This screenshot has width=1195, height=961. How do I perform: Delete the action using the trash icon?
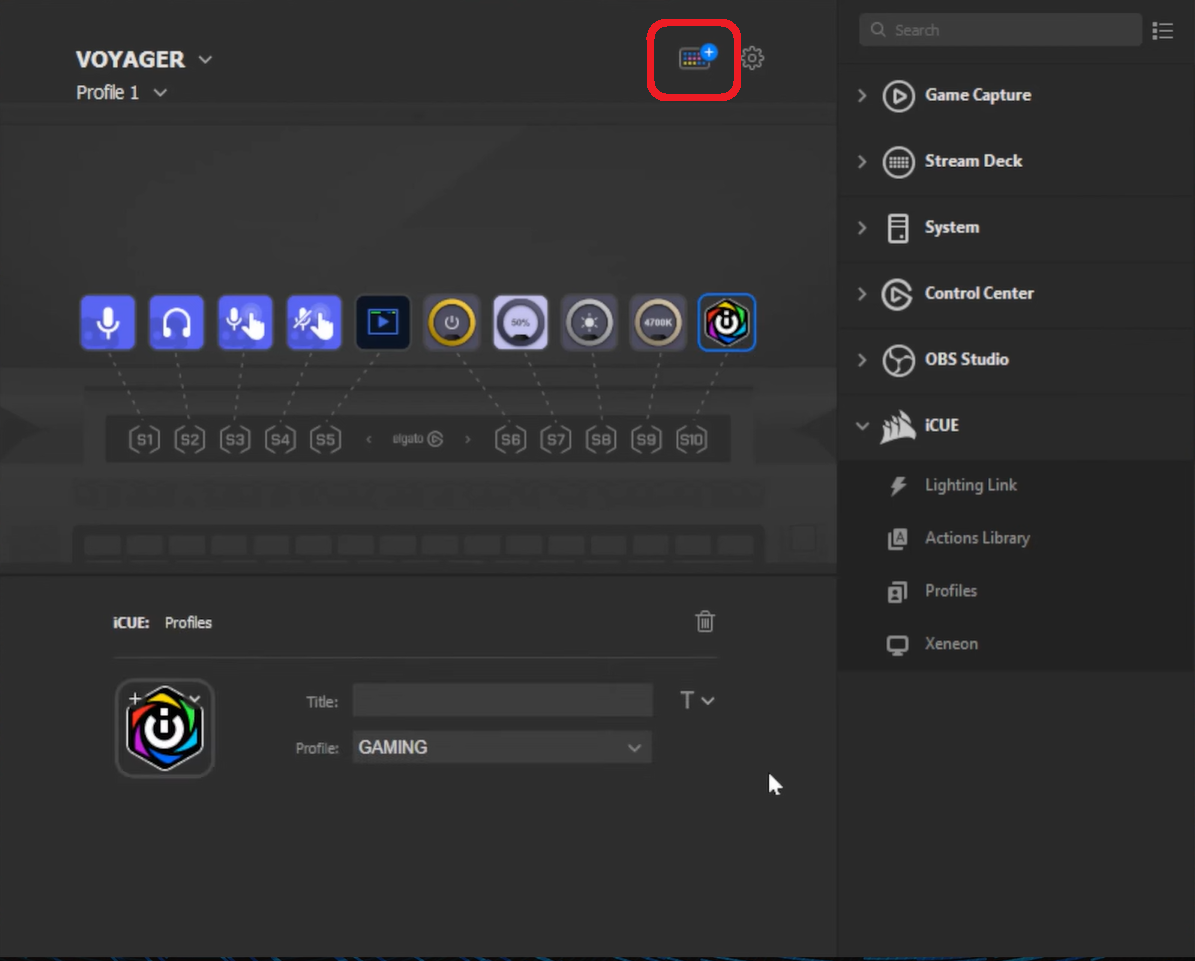705,621
